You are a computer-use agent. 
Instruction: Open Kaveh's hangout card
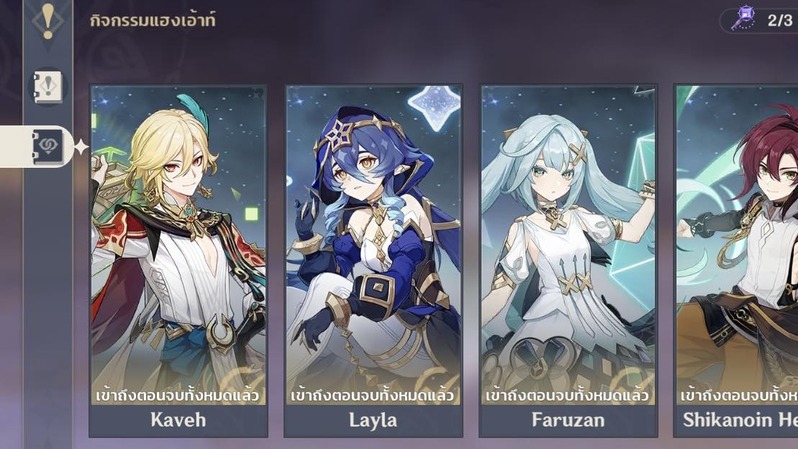click(x=178, y=261)
